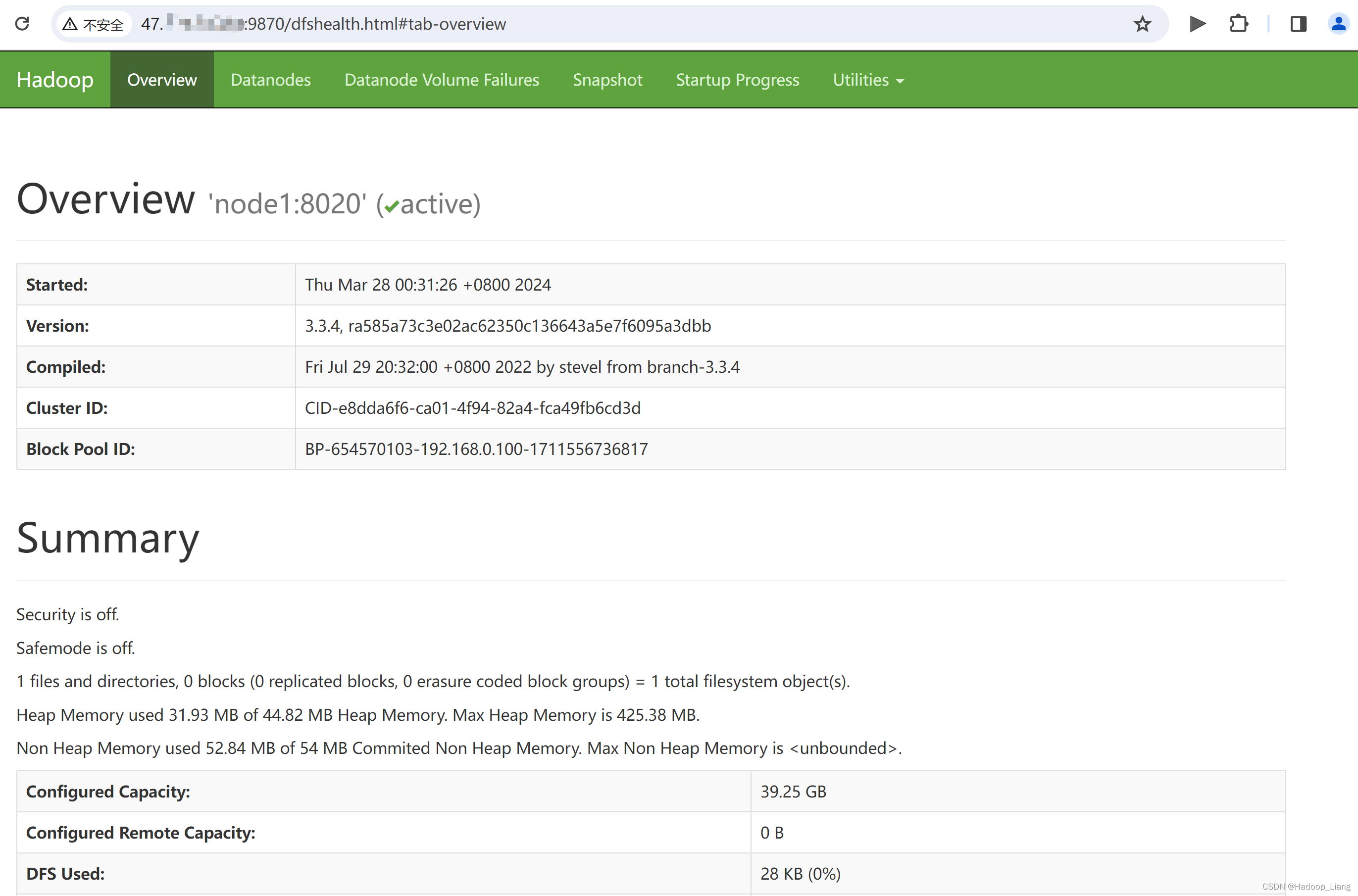Viewport: 1358px width, 896px height.
Task: Click the Block Pool ID value
Action: tap(476, 449)
